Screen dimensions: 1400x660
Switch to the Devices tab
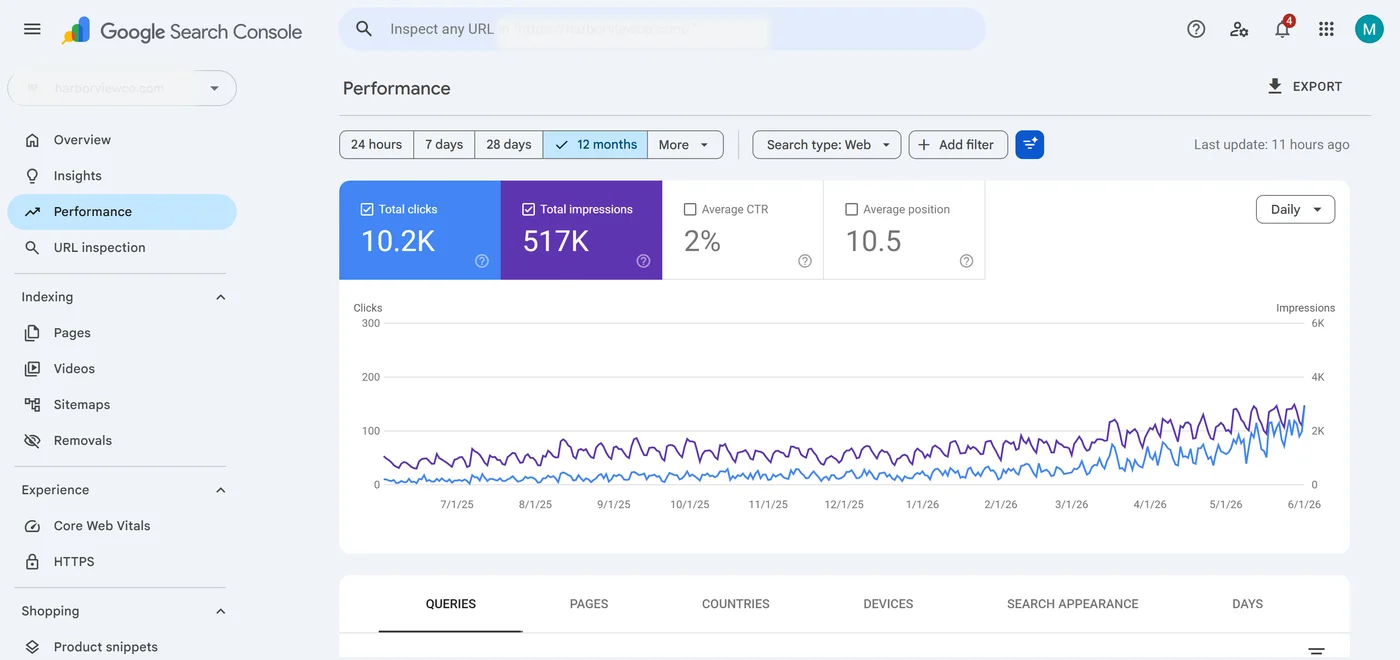click(x=888, y=604)
